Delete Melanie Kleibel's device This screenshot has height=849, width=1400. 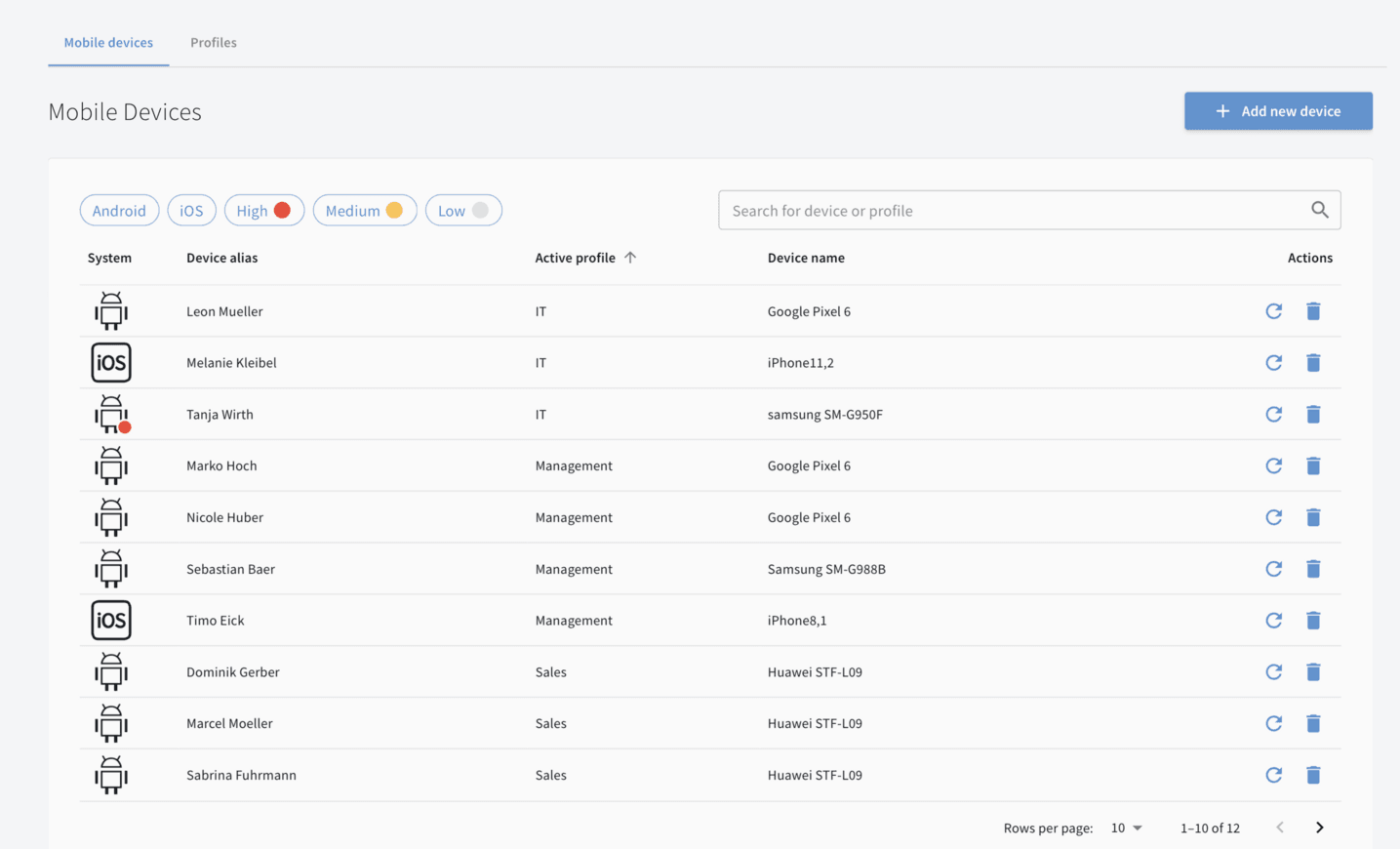1313,363
